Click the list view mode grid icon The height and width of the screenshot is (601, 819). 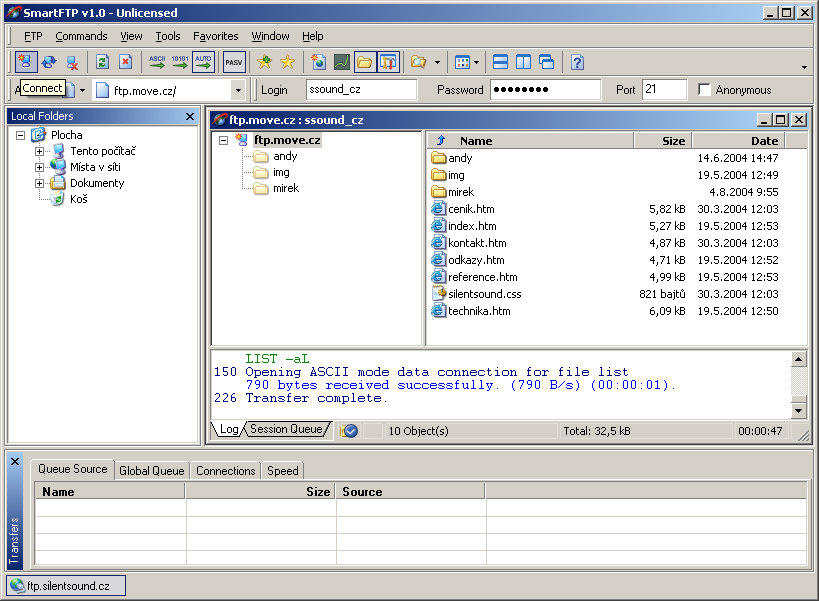(463, 63)
